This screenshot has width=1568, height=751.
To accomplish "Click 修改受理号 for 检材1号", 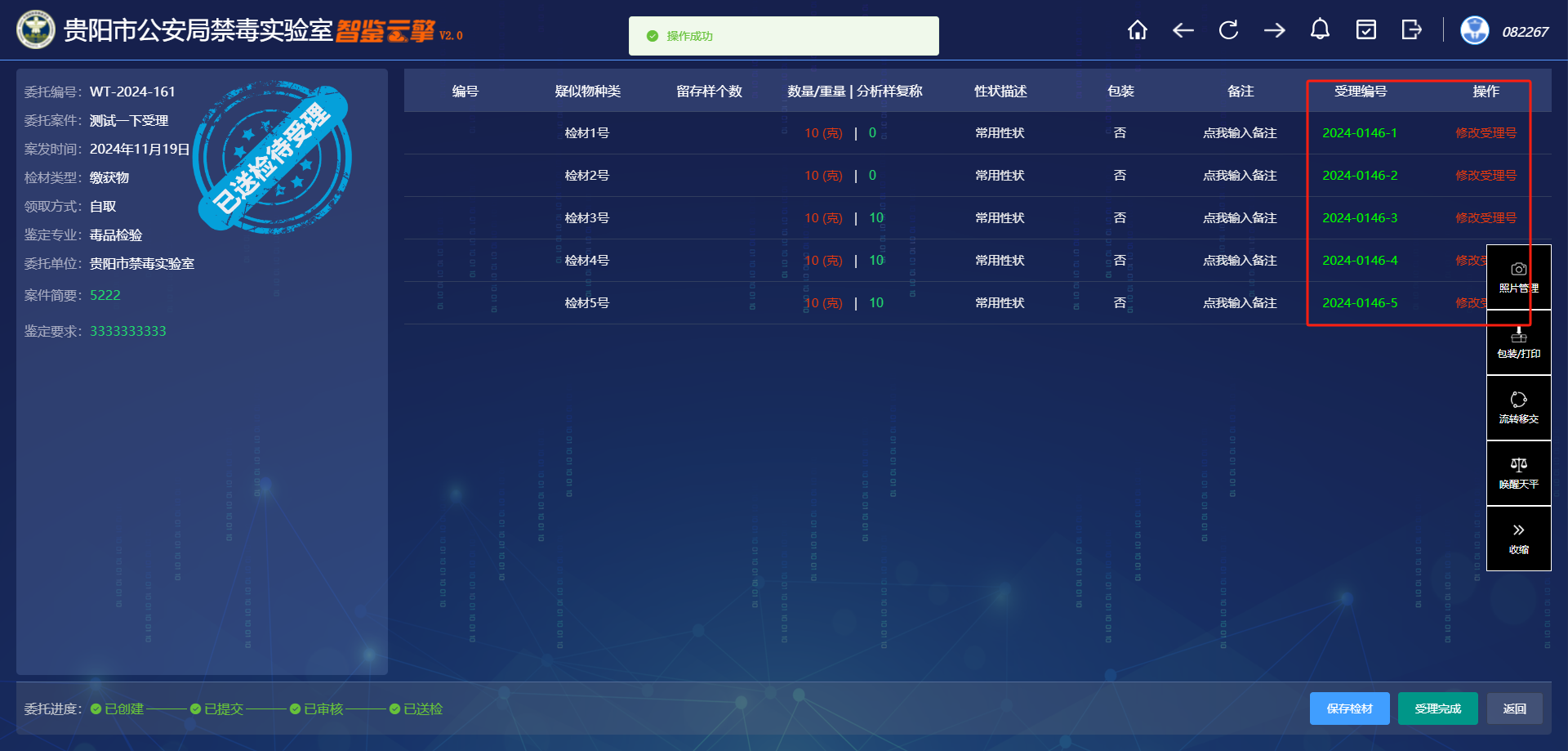I will tap(1486, 133).
